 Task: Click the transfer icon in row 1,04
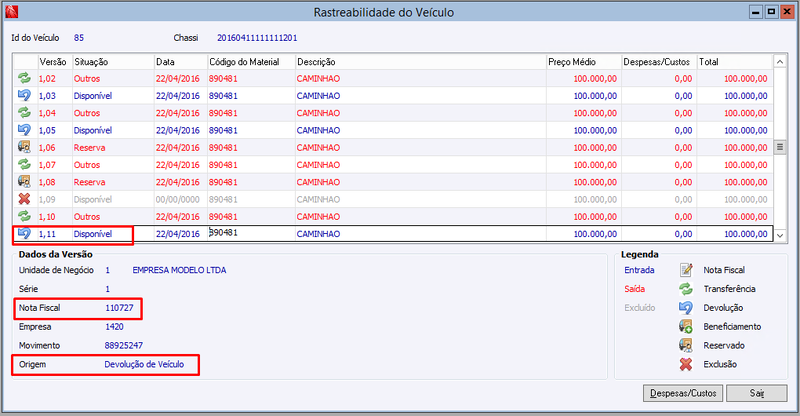(24, 113)
